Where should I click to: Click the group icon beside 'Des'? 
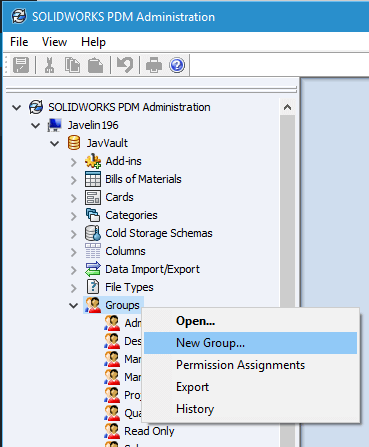coord(112,341)
